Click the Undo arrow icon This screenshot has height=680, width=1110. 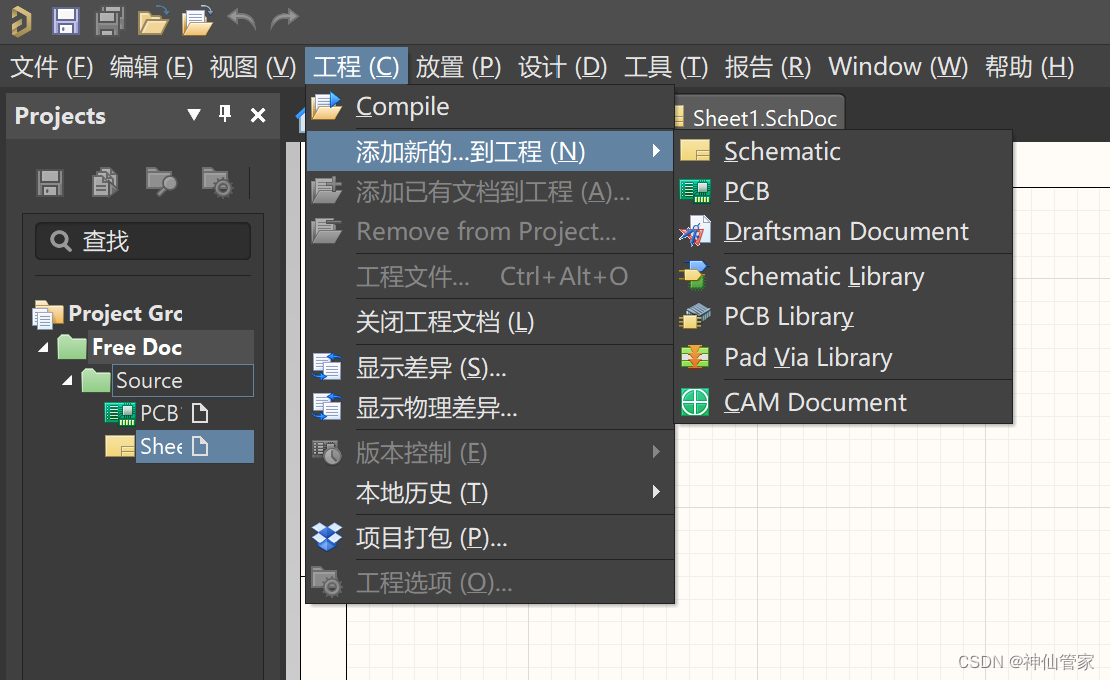(241, 19)
